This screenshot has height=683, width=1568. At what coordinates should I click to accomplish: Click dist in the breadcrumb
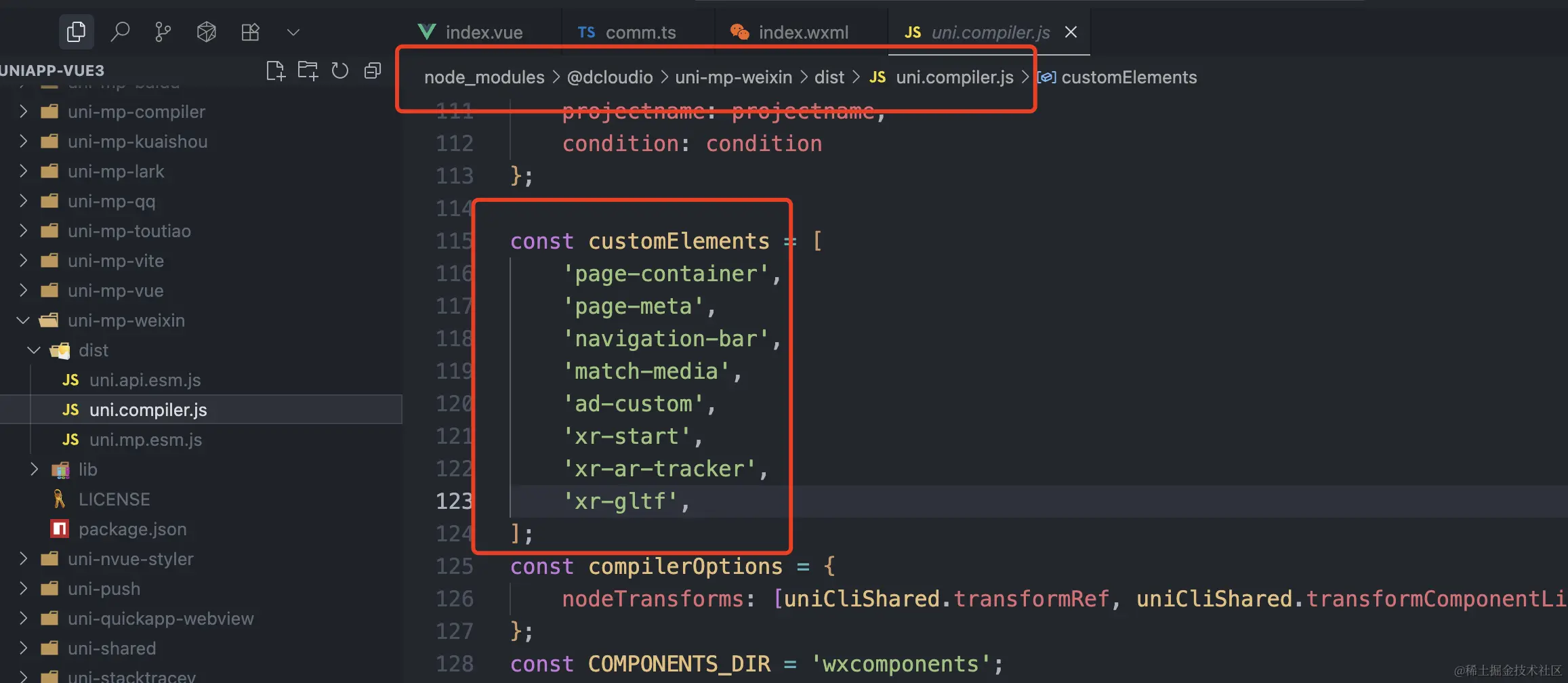(x=829, y=77)
